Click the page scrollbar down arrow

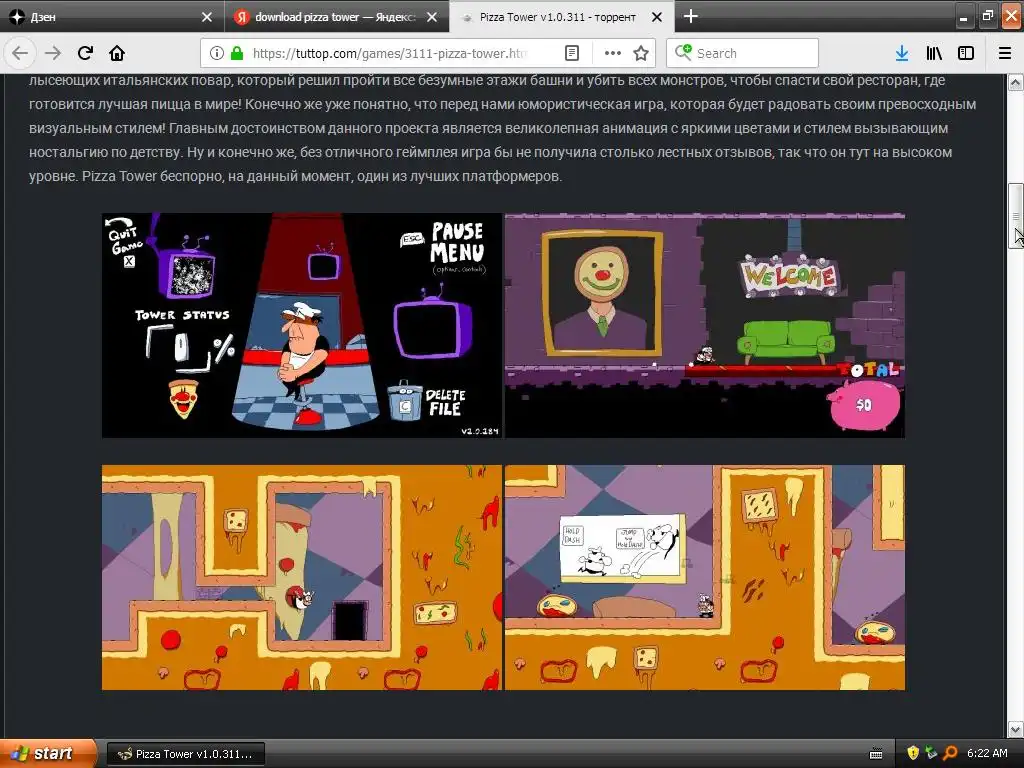(x=1016, y=728)
